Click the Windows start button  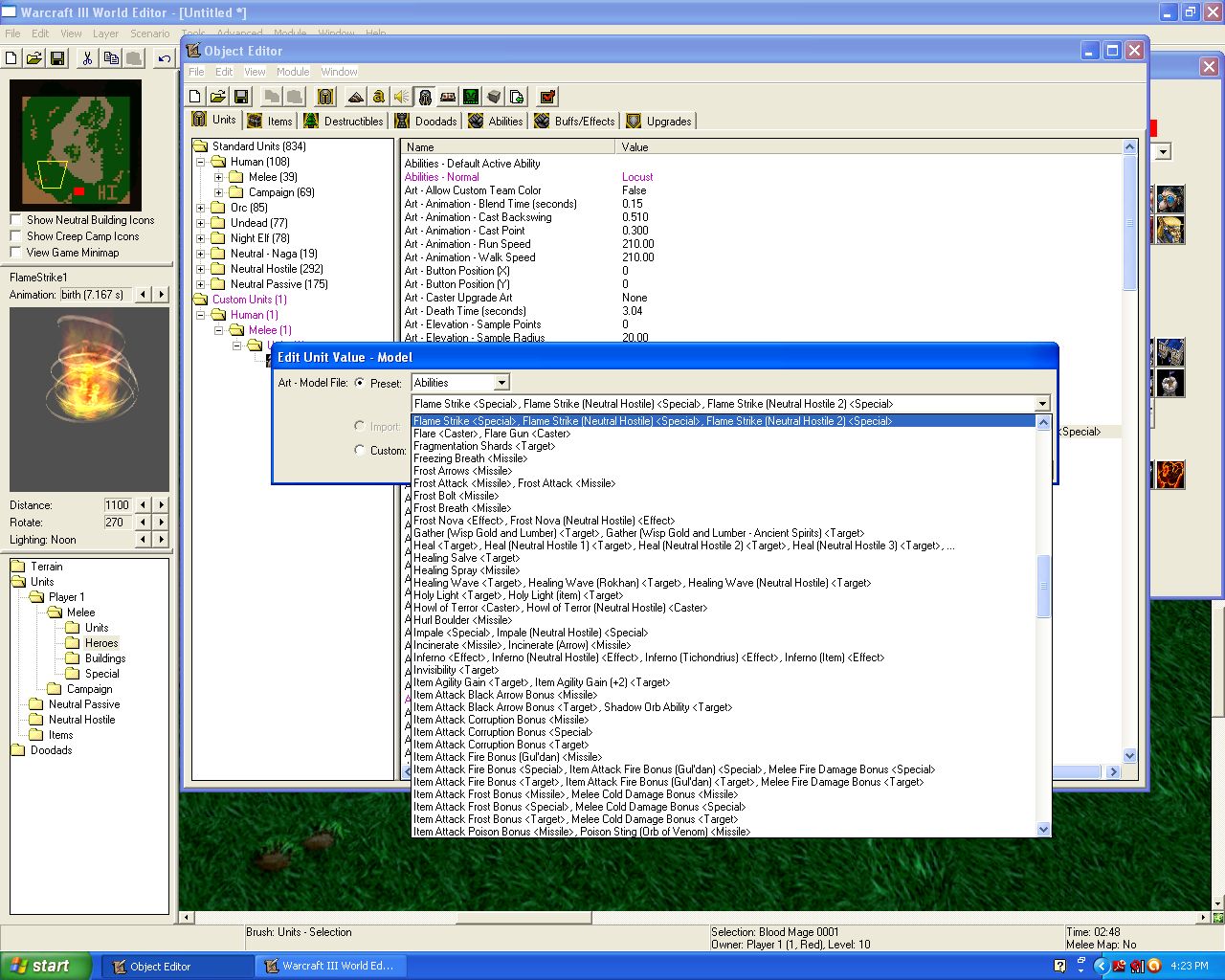tap(46, 966)
